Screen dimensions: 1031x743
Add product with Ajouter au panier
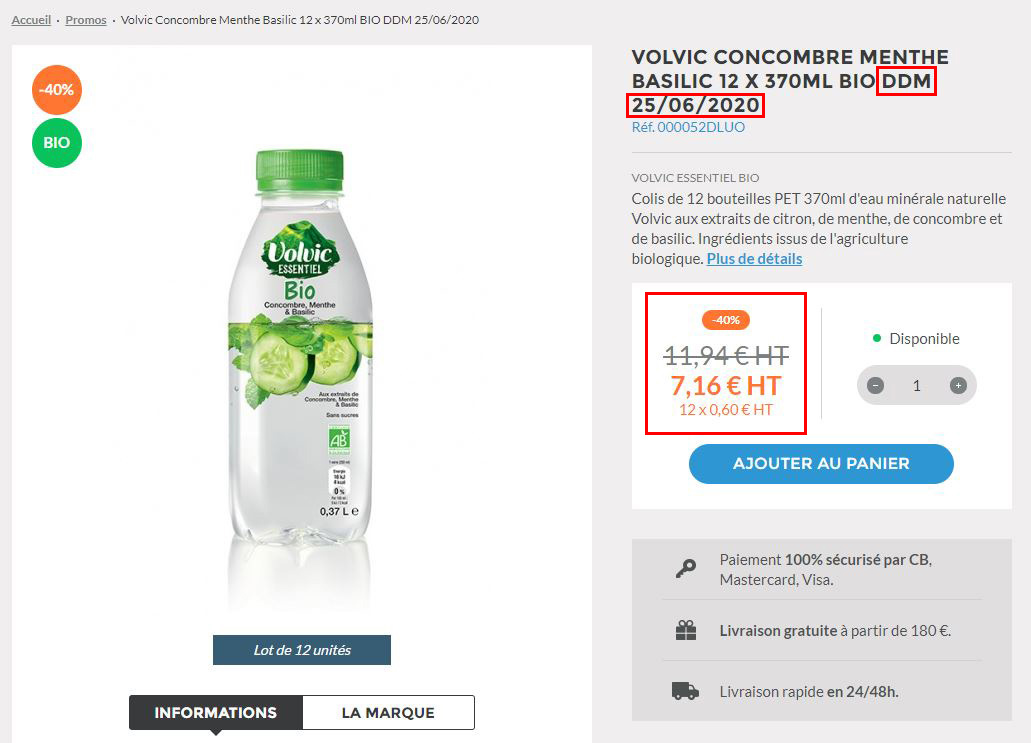(821, 464)
